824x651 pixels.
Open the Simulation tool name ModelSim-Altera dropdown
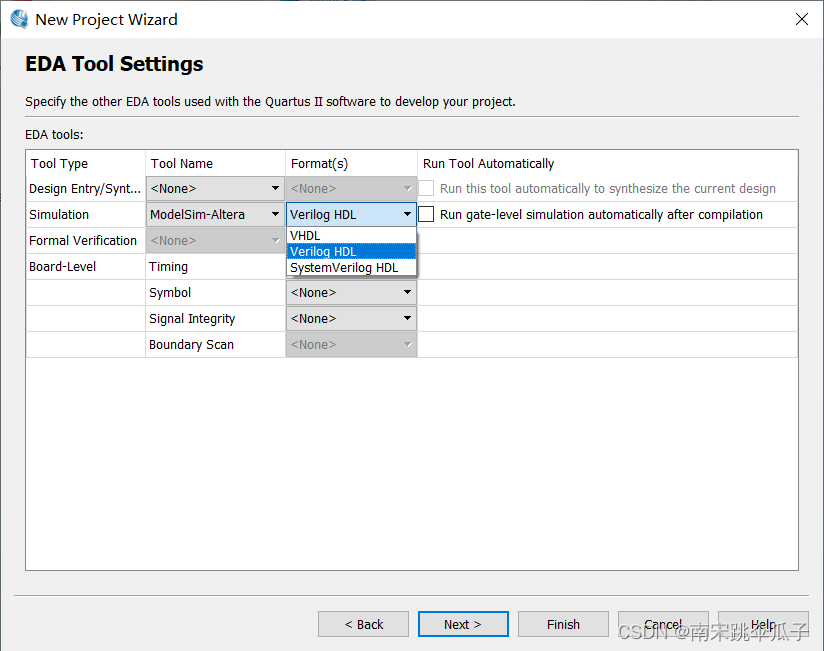[215, 214]
